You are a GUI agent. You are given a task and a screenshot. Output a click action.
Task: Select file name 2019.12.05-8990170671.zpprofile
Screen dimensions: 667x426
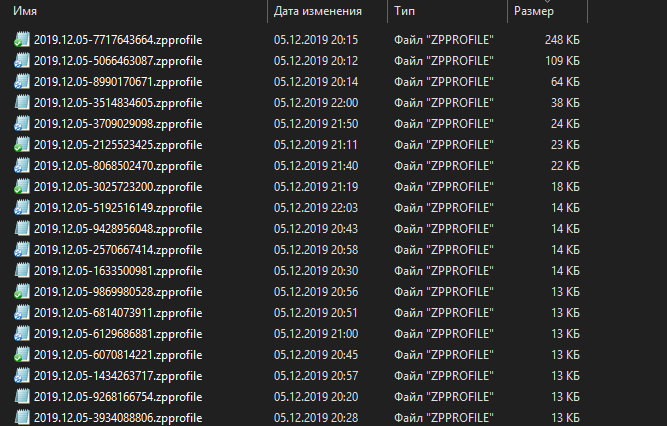(x=118, y=81)
